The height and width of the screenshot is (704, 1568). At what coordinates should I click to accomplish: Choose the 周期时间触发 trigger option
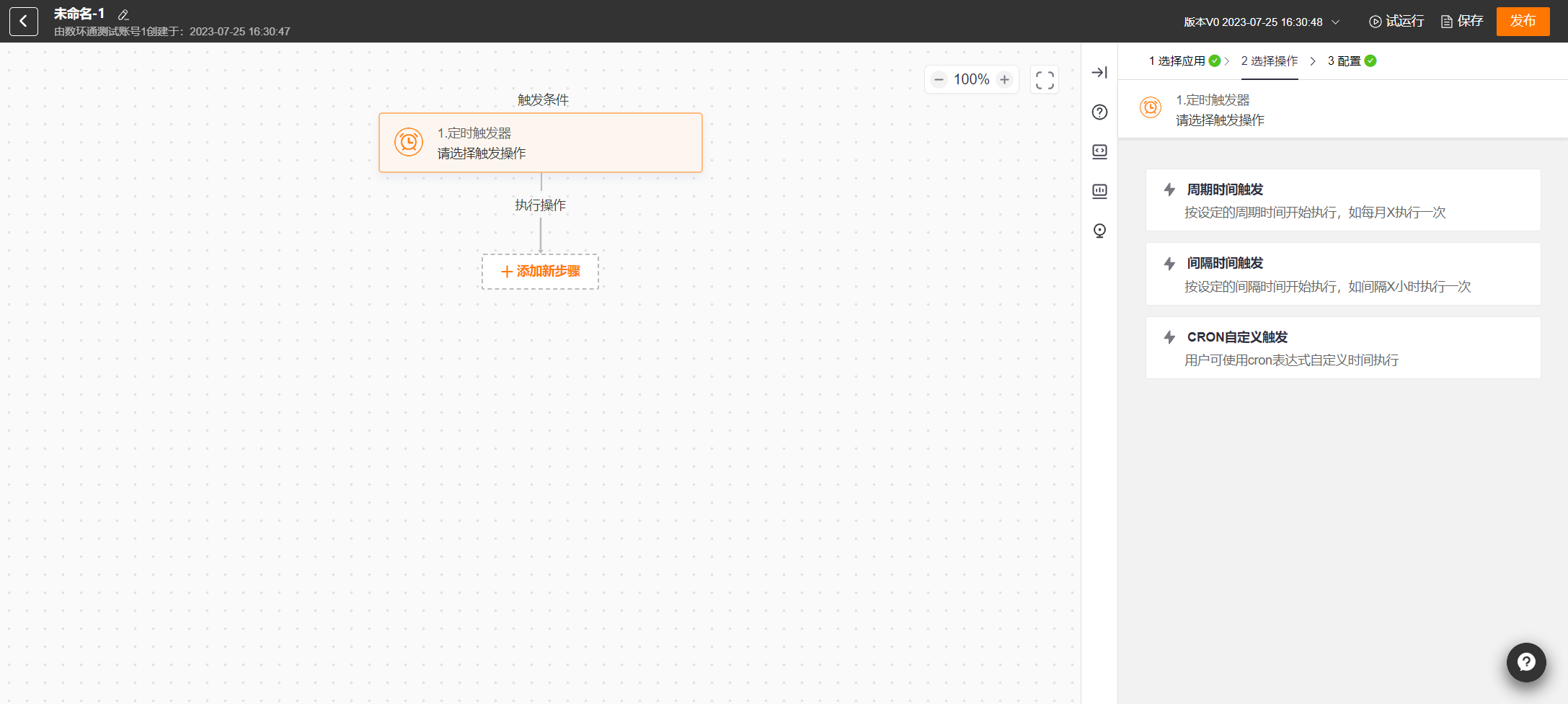pos(1342,200)
